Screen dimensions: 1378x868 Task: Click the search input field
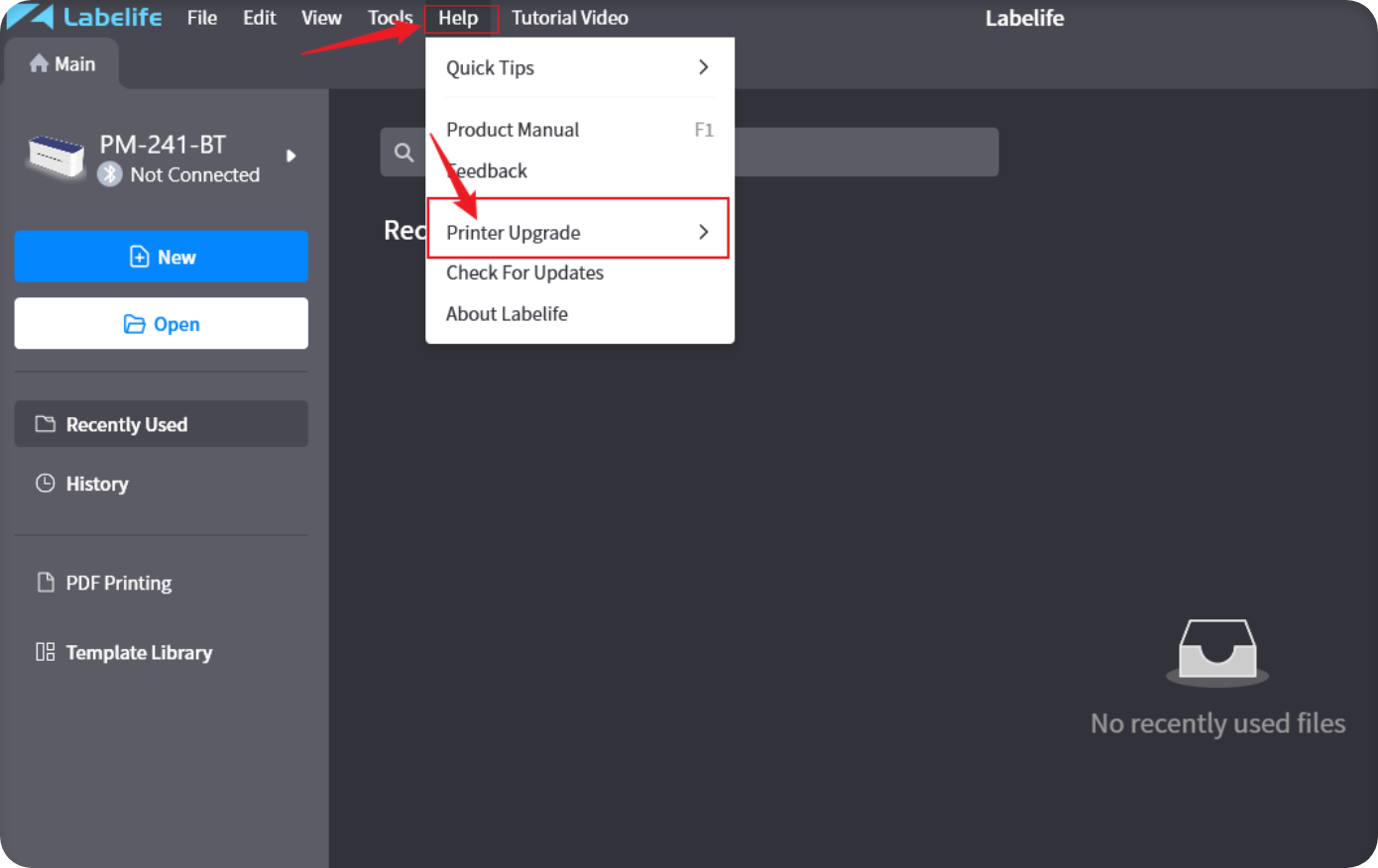(689, 153)
